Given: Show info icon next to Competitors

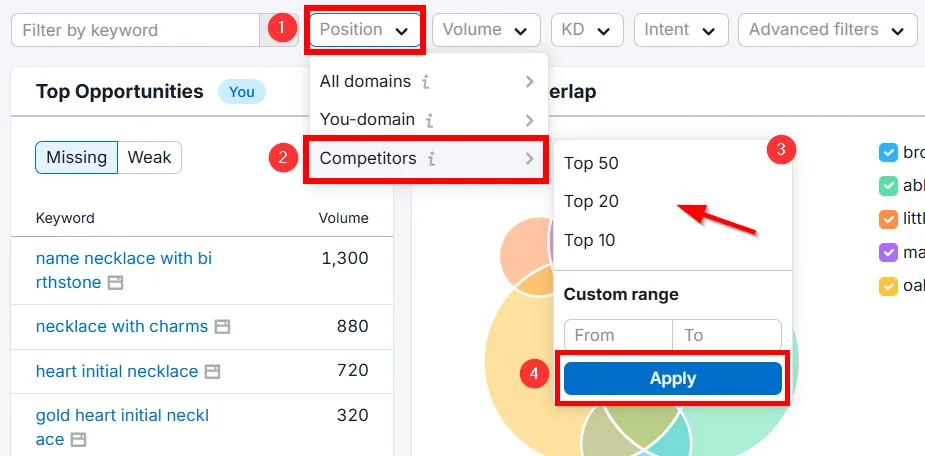Looking at the screenshot, I should [432, 159].
